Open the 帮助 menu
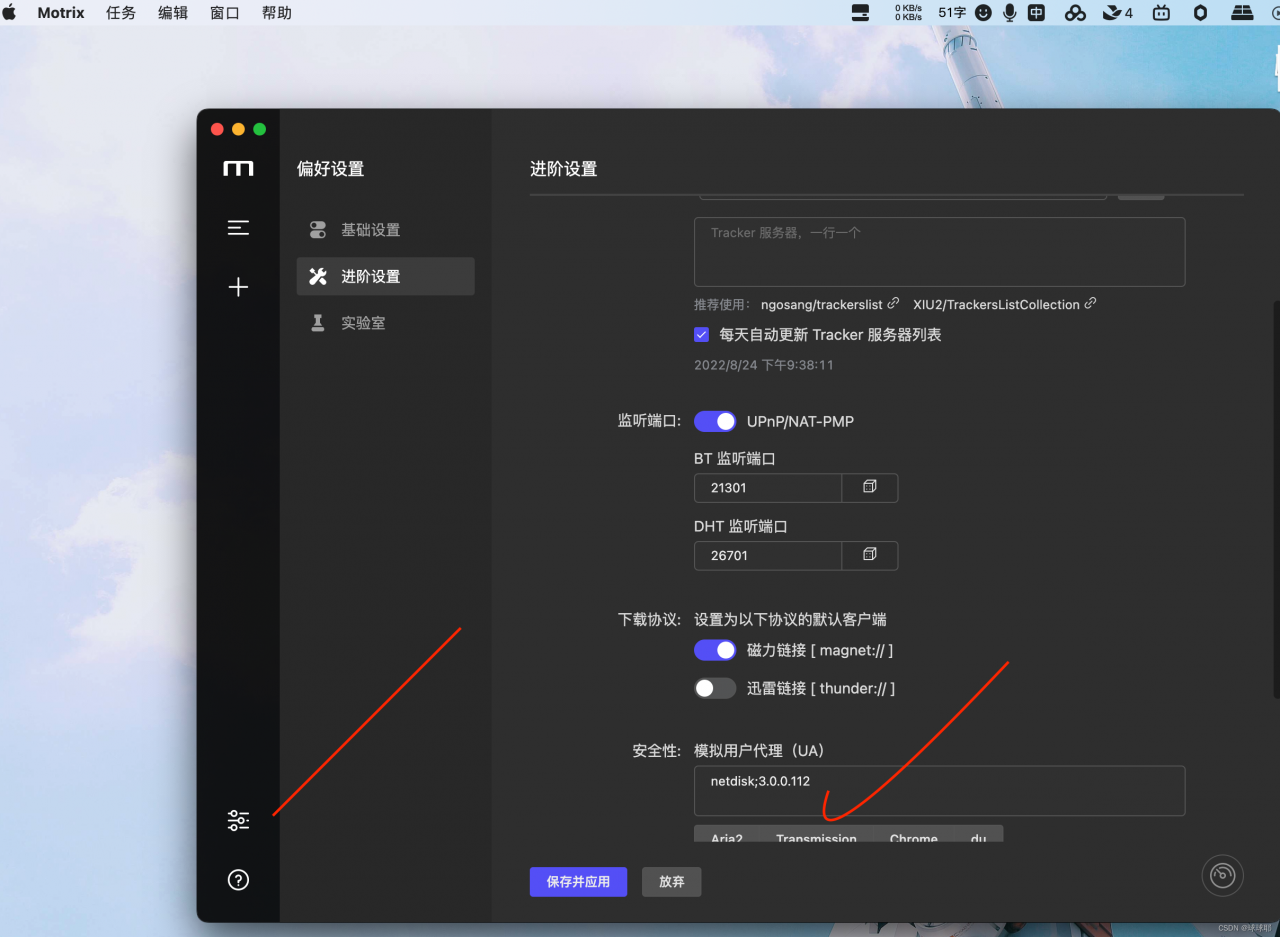Screen dimensions: 1280x937 (x=277, y=13)
